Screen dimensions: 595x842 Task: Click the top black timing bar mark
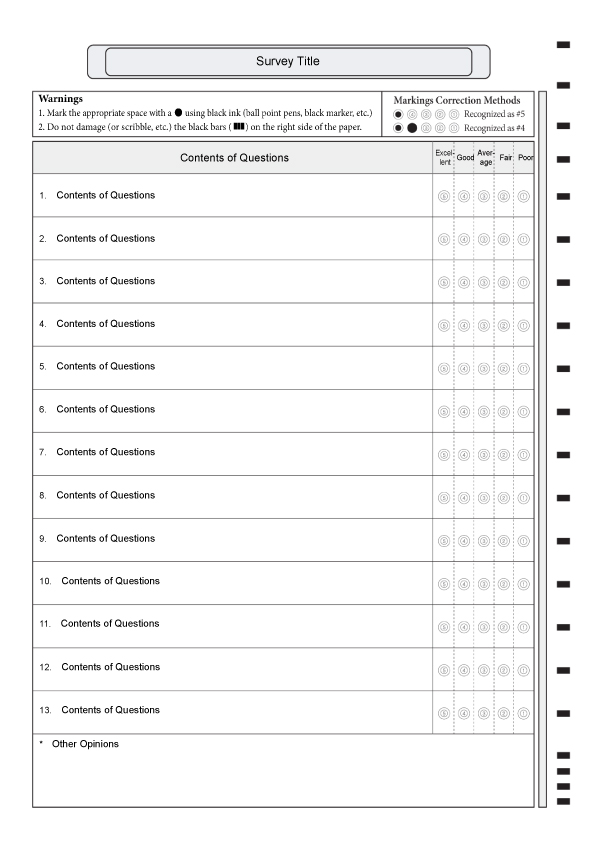pos(563,45)
